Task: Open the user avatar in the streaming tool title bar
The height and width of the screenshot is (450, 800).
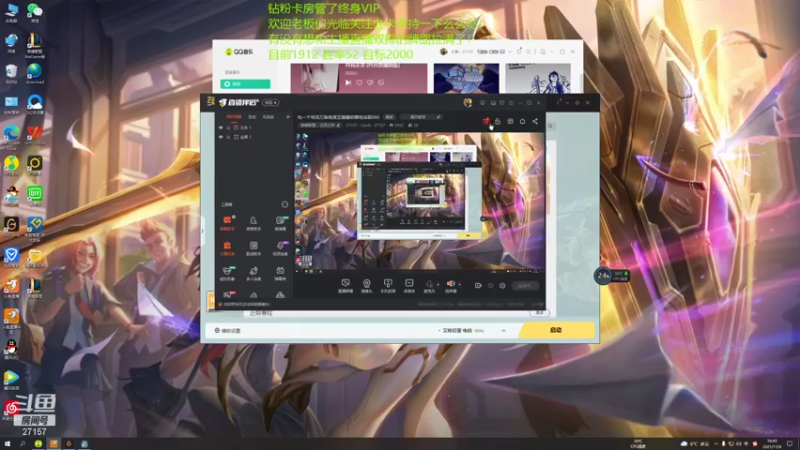Action: 467,103
